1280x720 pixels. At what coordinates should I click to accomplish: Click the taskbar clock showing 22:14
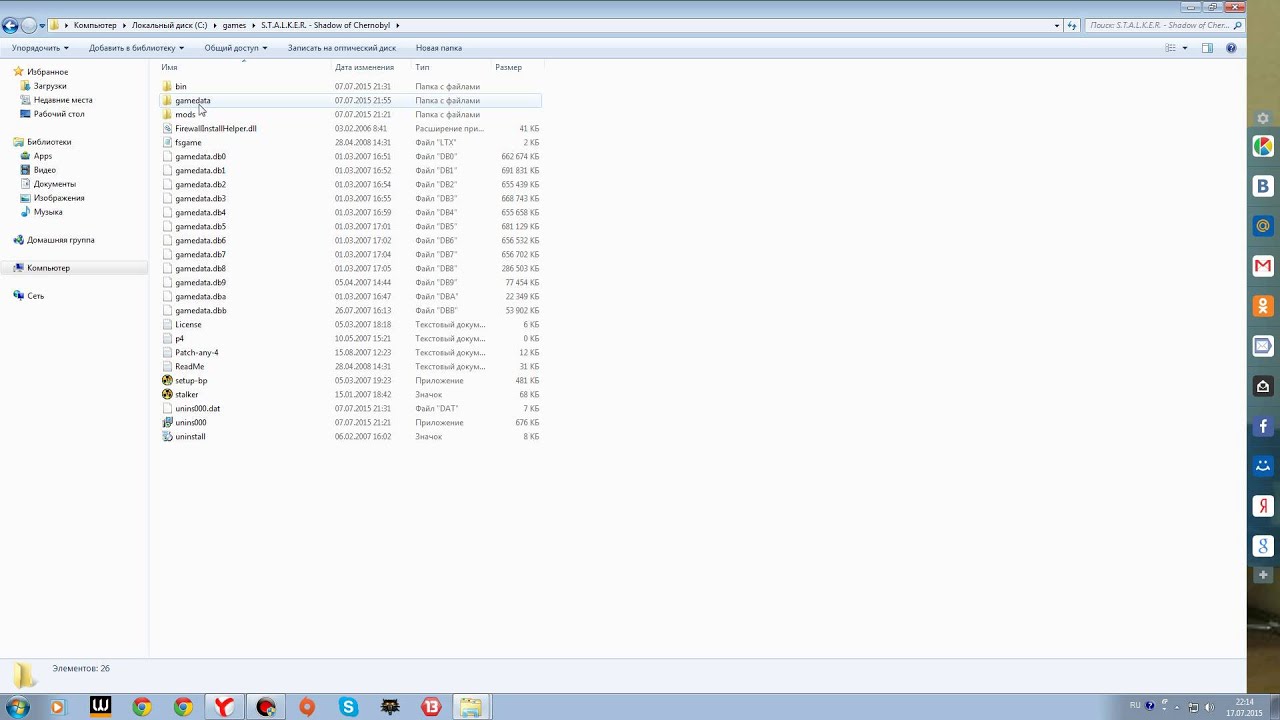1244,707
